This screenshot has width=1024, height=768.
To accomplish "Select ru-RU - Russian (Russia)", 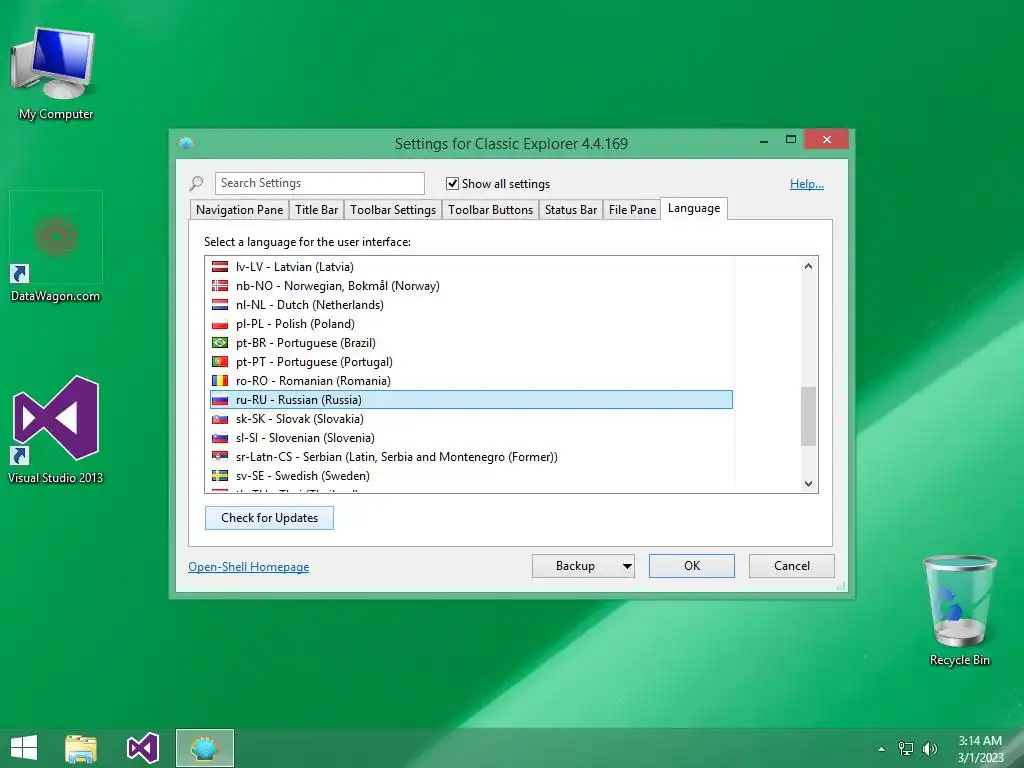I will [472, 400].
